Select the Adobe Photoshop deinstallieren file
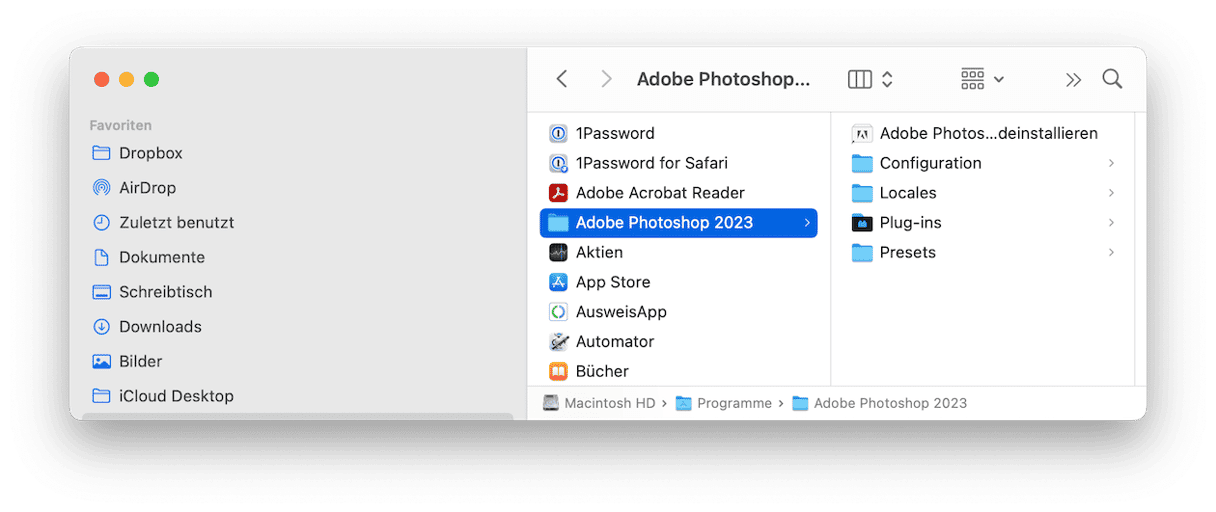 (x=975, y=133)
